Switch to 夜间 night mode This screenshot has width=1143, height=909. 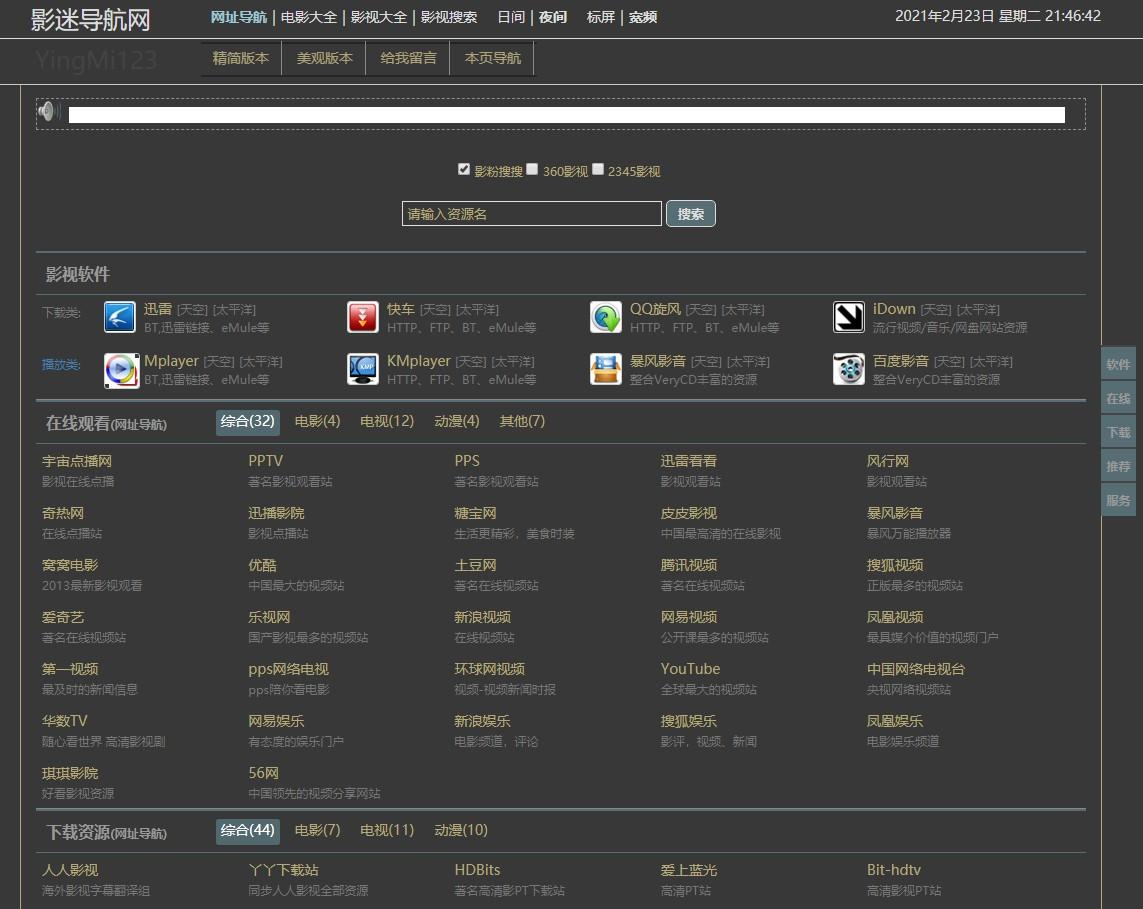552,17
